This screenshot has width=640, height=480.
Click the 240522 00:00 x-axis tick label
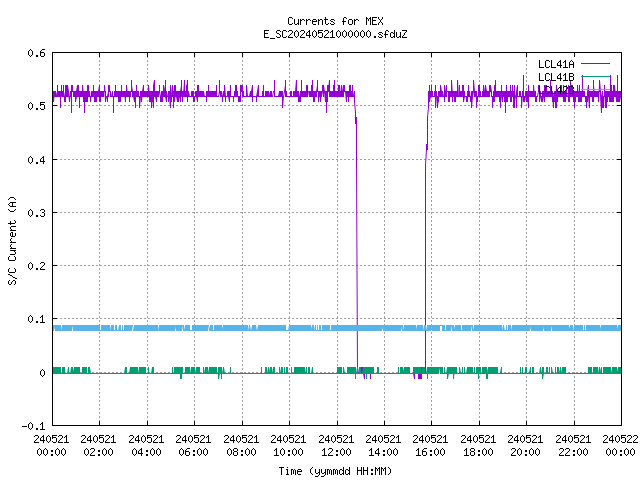point(620,446)
